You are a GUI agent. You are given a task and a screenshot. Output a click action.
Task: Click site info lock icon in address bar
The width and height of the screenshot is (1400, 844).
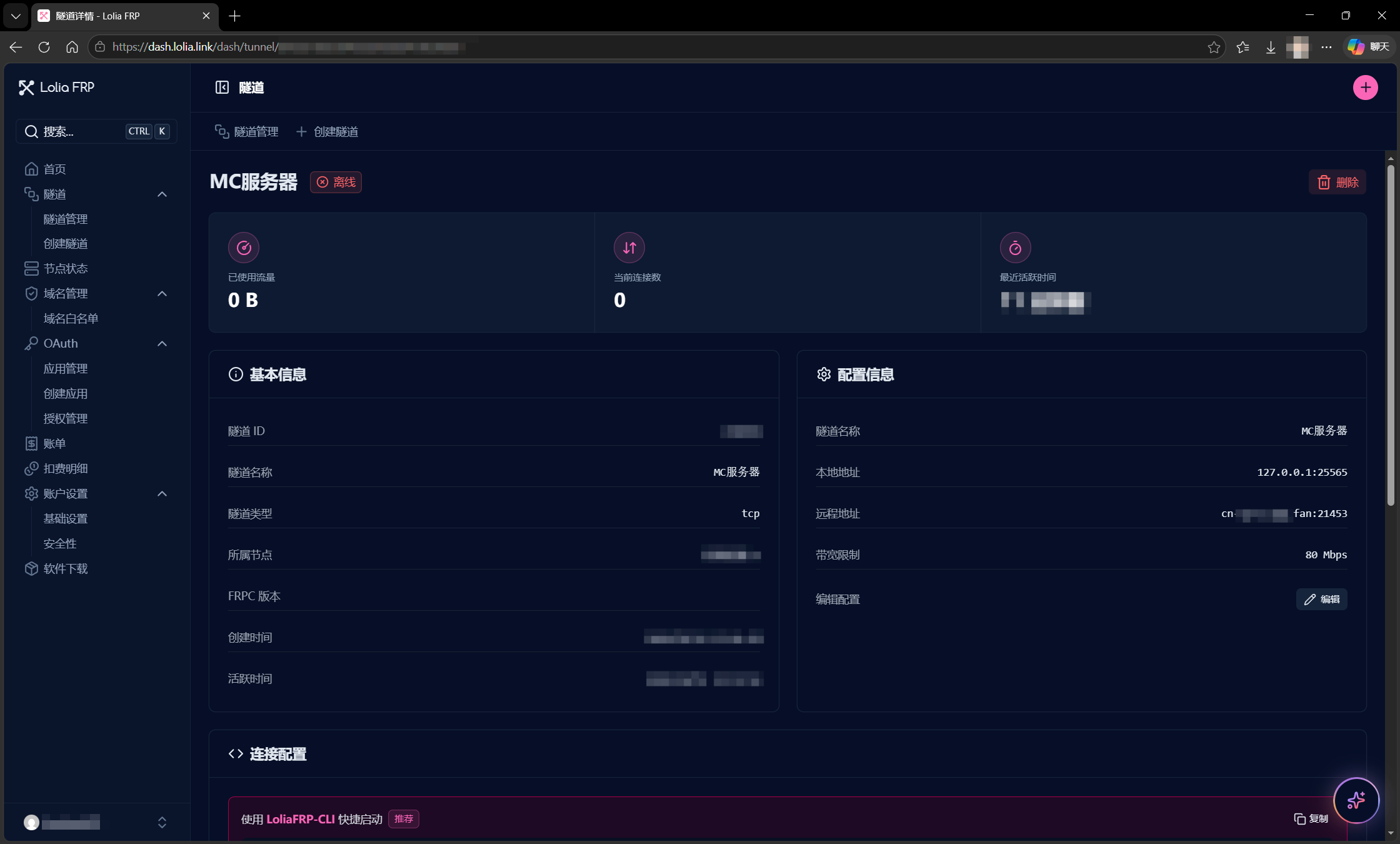coord(100,47)
